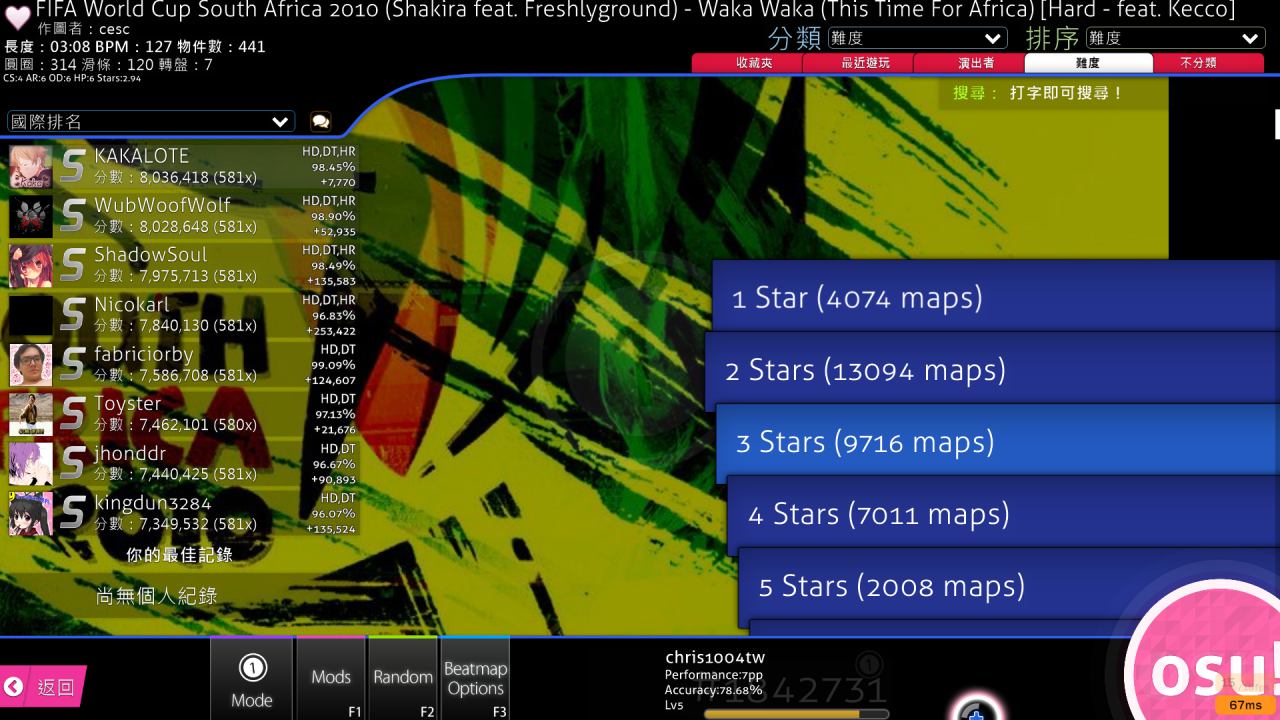The width and height of the screenshot is (1280, 720).
Task: Open the 排序 sorting dropdown
Action: click(1174, 38)
